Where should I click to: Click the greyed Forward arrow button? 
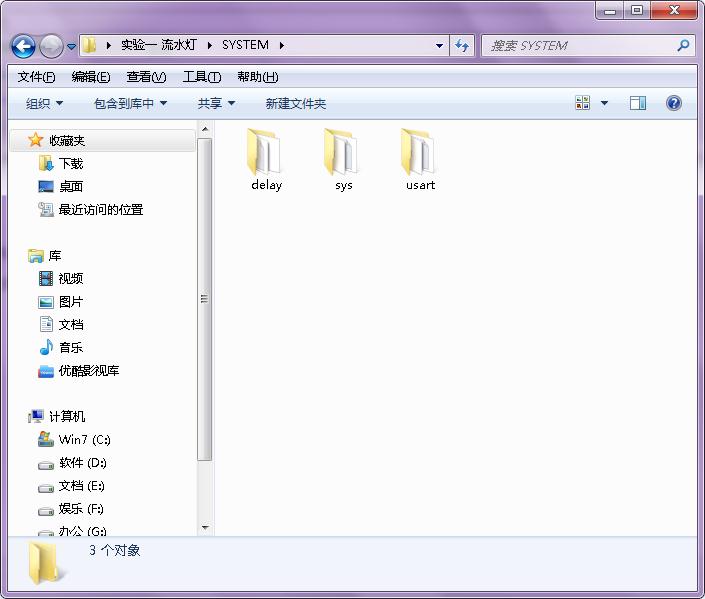tap(51, 46)
